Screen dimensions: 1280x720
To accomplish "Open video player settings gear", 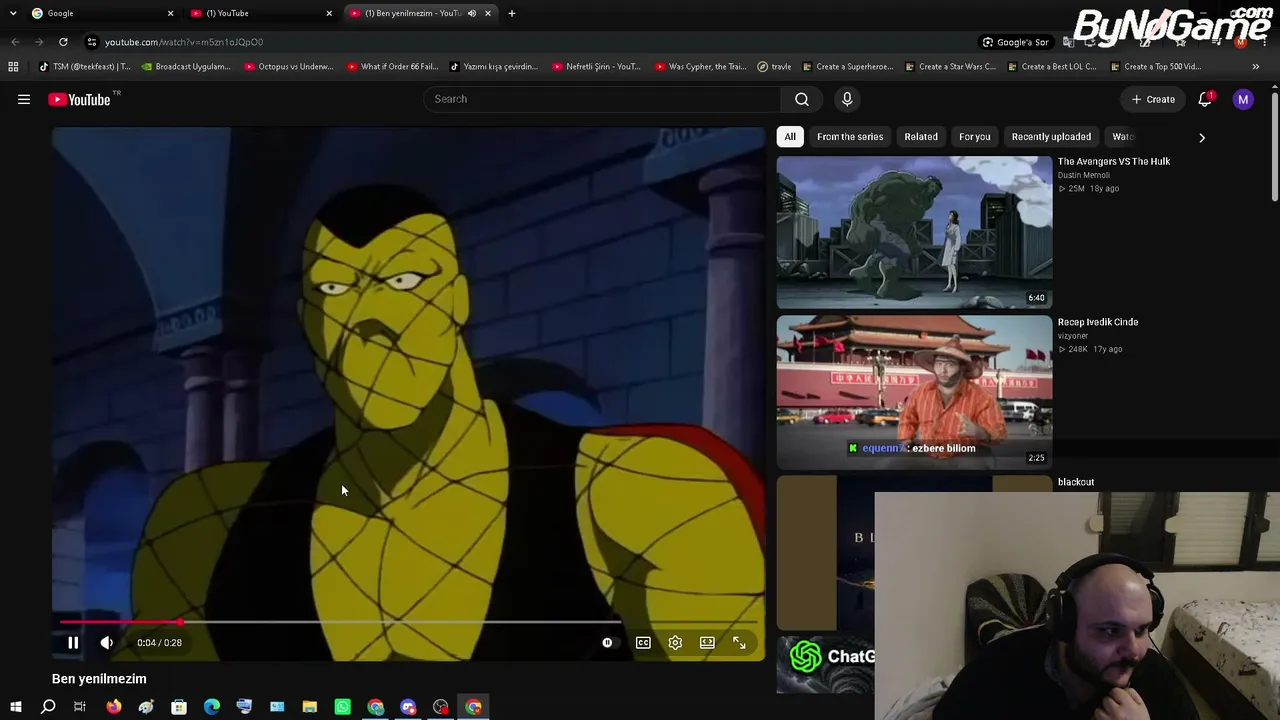I will tap(675, 643).
